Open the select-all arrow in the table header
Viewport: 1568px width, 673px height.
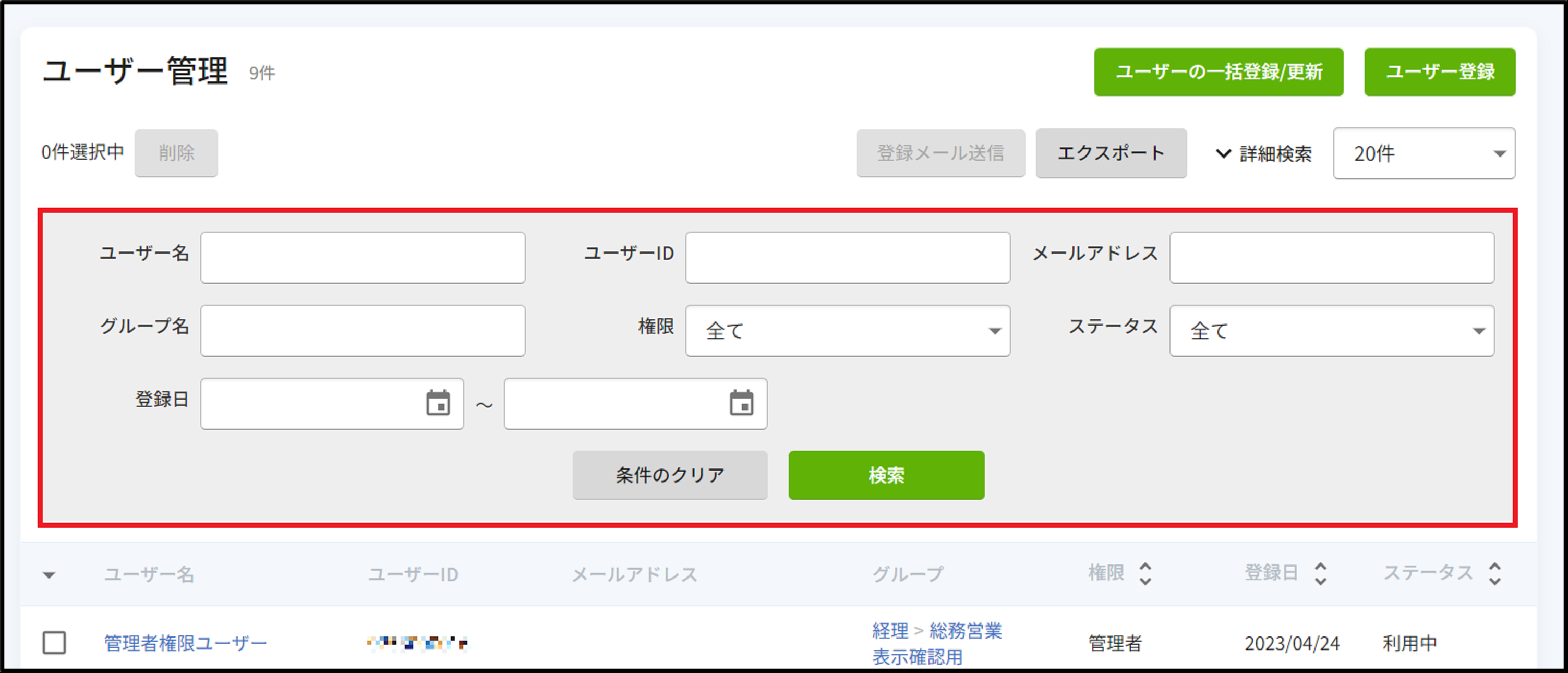tap(50, 575)
